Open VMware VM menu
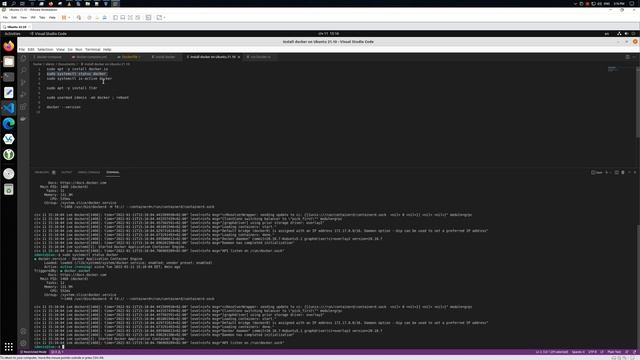Screen dimensions: 640x360 [33, 18]
